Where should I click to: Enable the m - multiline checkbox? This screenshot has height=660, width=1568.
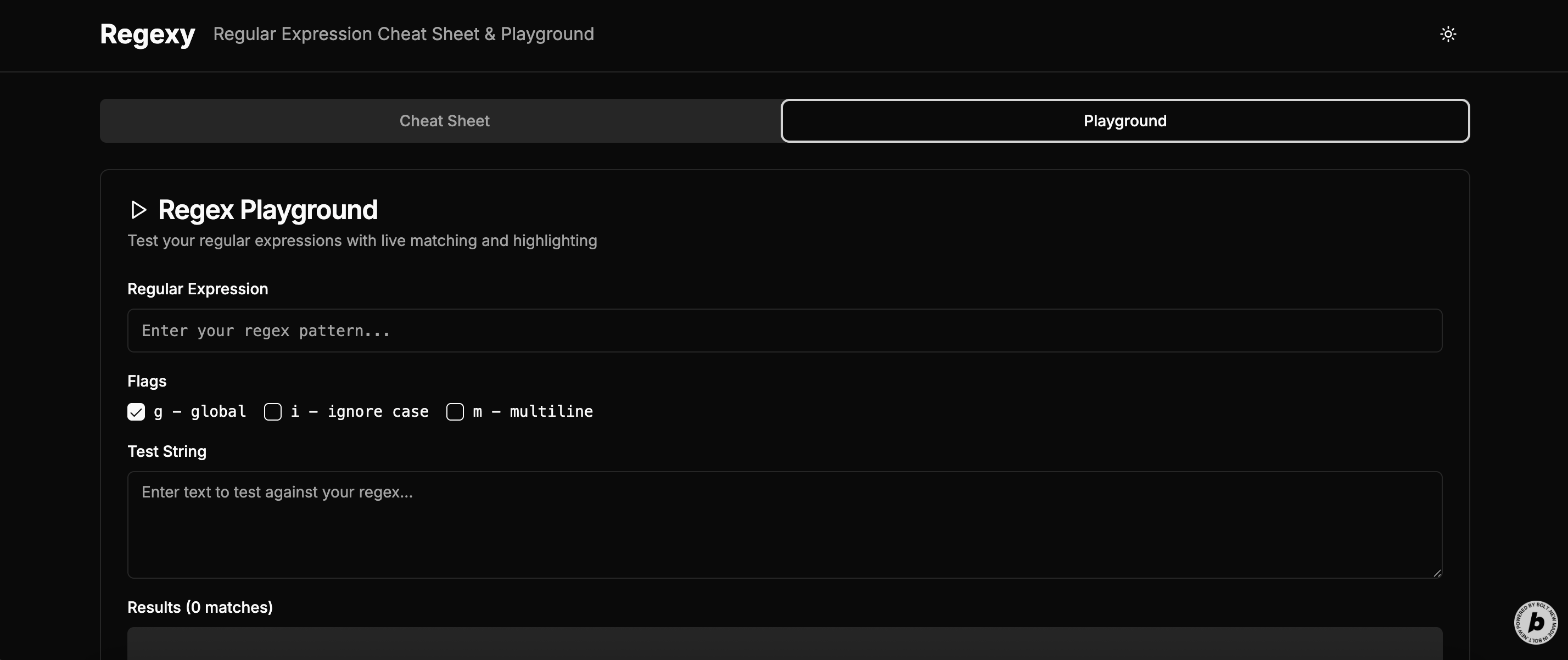(x=455, y=412)
